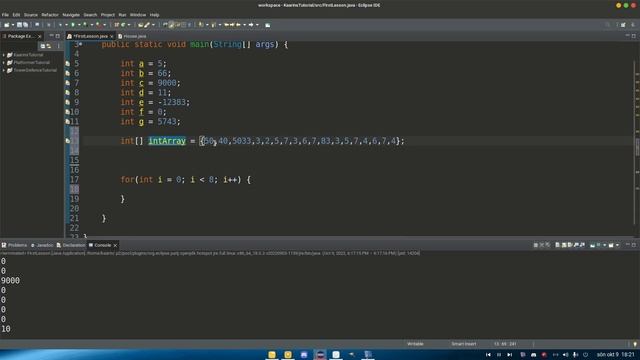Image resolution: width=640 pixels, height=360 pixels.
Task: Toggle Scroll Lock in Console toolbar
Action: click(x=564, y=245)
